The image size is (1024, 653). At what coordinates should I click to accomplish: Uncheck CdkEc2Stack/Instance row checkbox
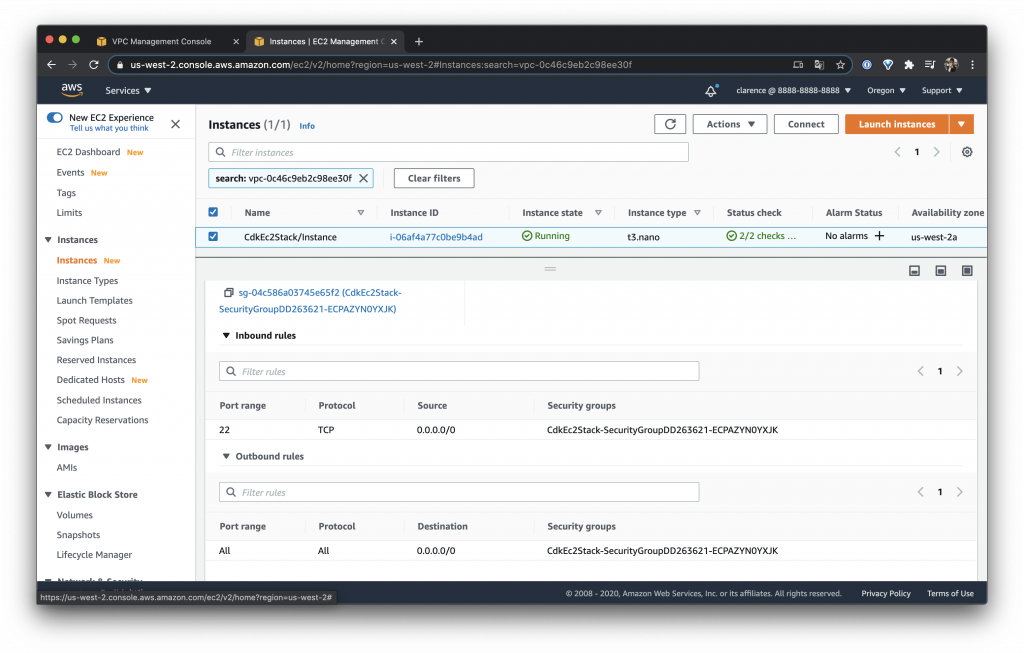coord(213,236)
